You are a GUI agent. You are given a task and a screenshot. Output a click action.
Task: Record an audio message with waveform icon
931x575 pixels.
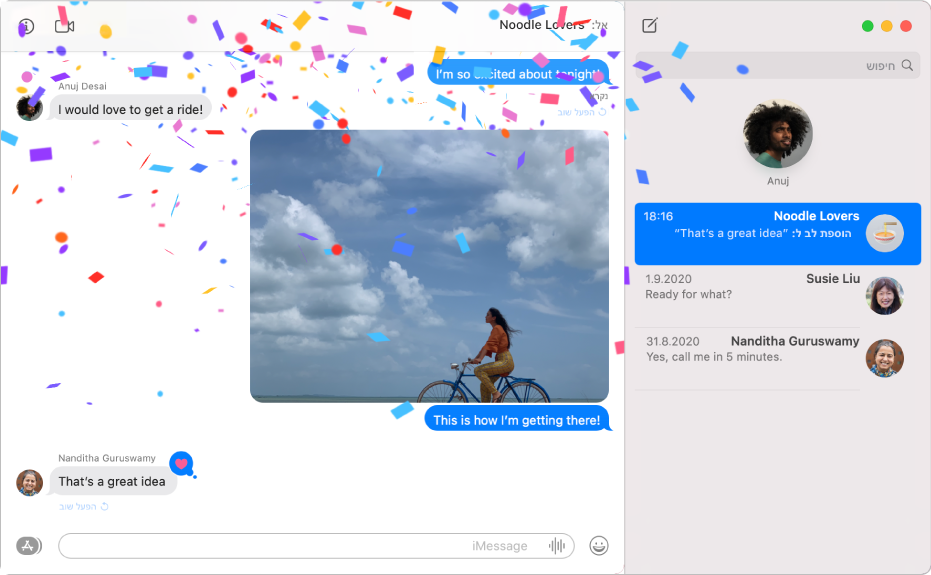pos(557,546)
